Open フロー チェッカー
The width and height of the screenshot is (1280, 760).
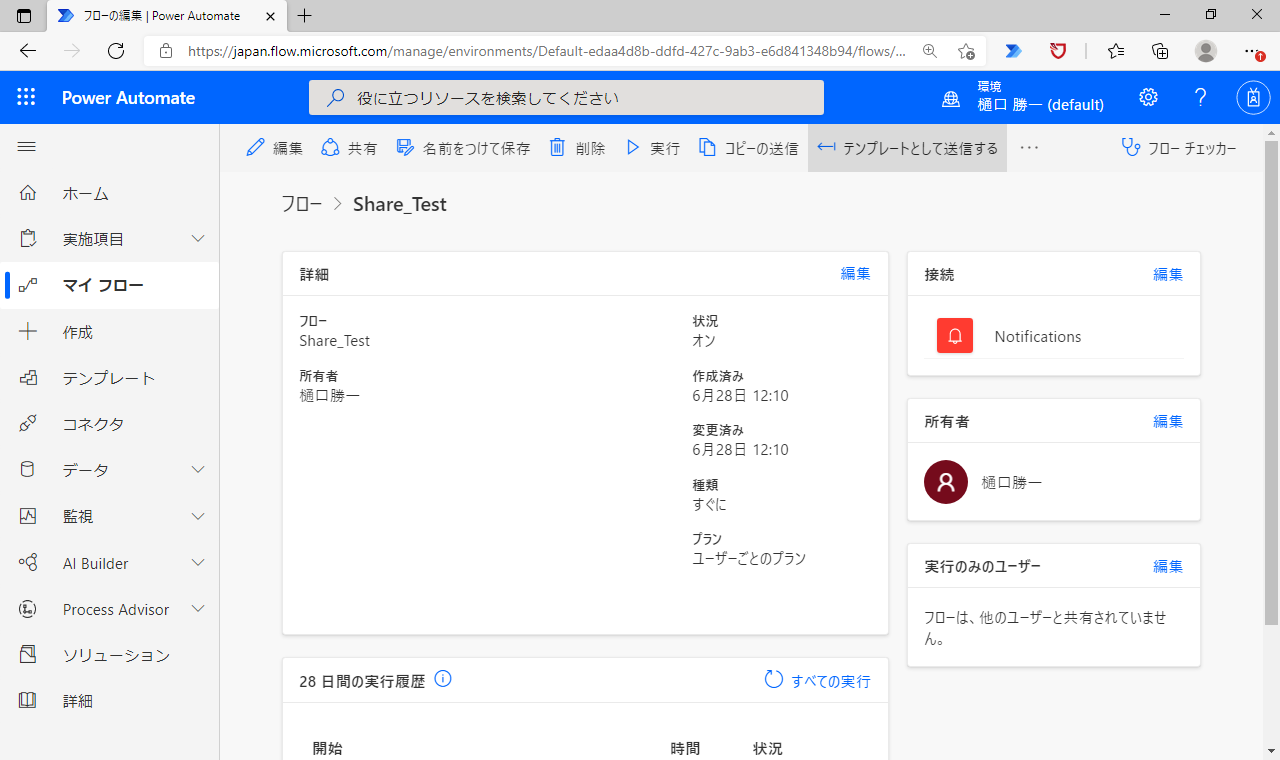tap(1179, 148)
